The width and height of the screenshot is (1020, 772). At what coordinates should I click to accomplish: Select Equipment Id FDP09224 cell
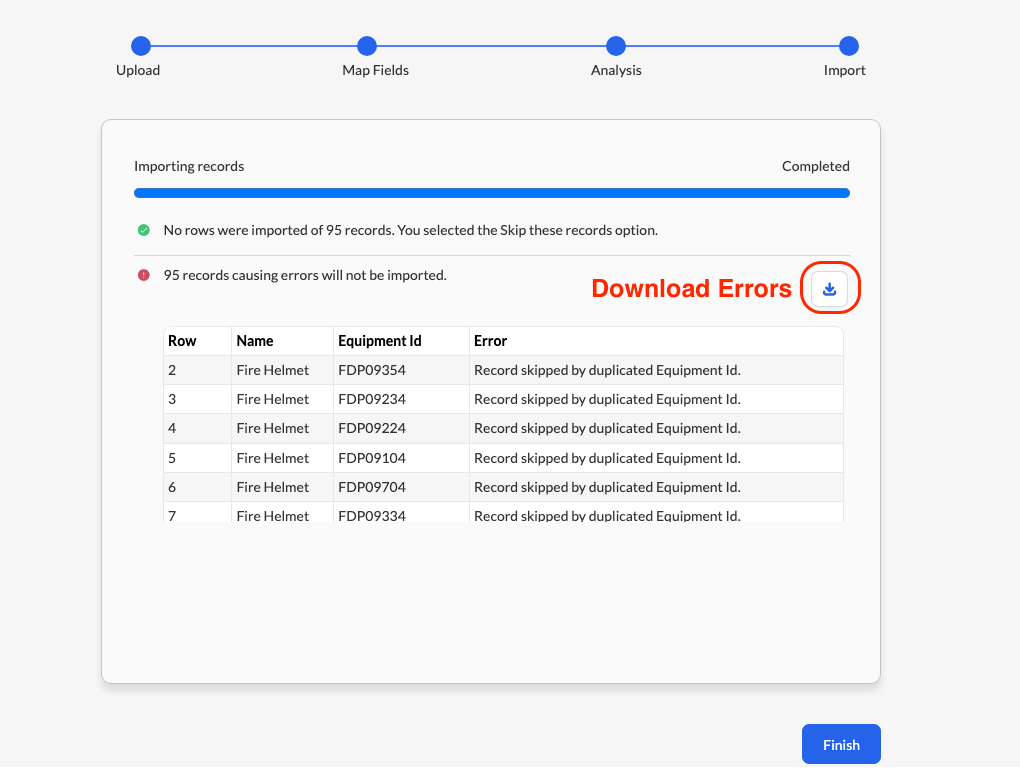(x=401, y=429)
